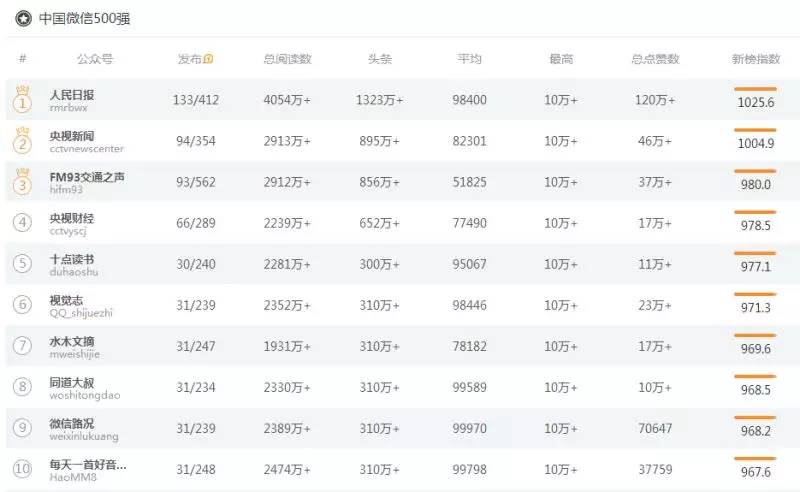Click the index bar above 1025.6
This screenshot has width=800, height=492.
[755, 89]
